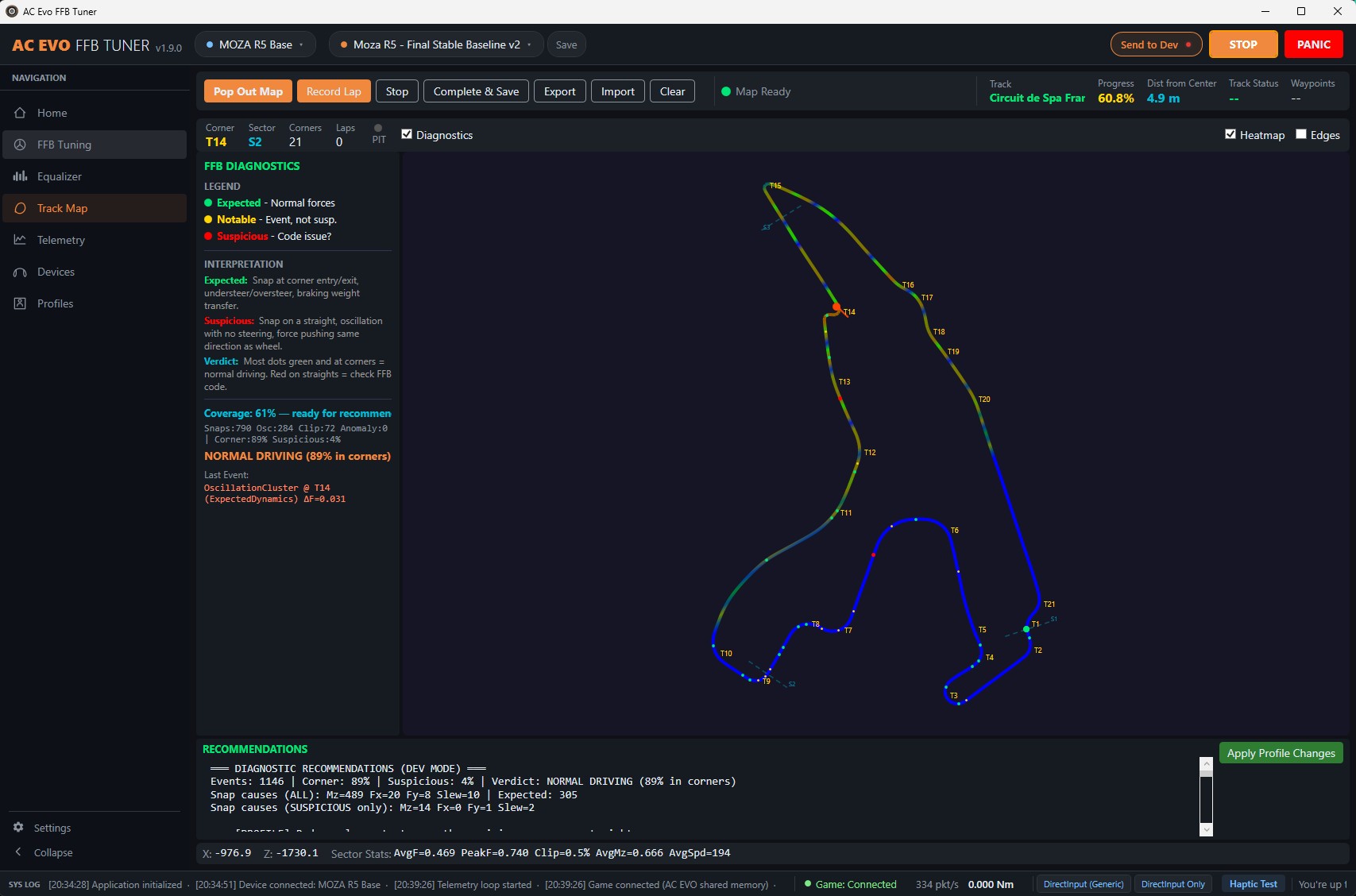Click the green Expected legend dot
This screenshot has width=1356, height=896.
(x=208, y=203)
